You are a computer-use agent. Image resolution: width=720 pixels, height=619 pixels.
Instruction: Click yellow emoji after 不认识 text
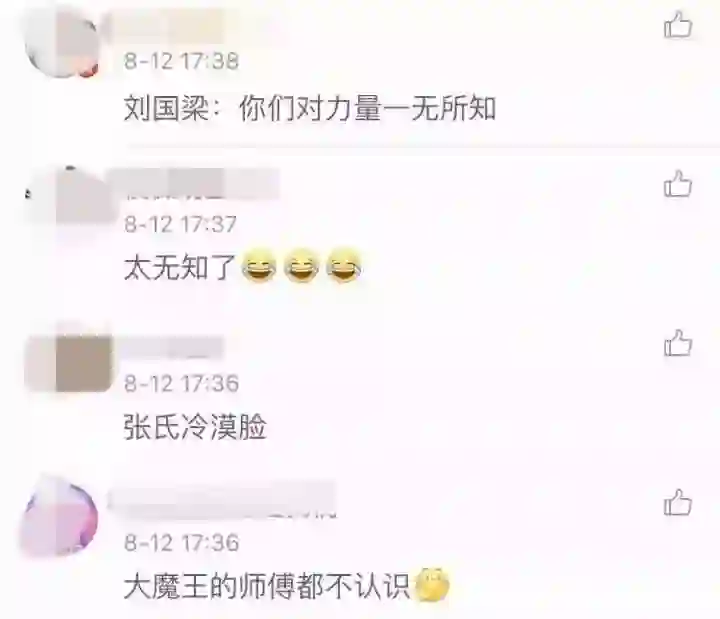tap(432, 585)
